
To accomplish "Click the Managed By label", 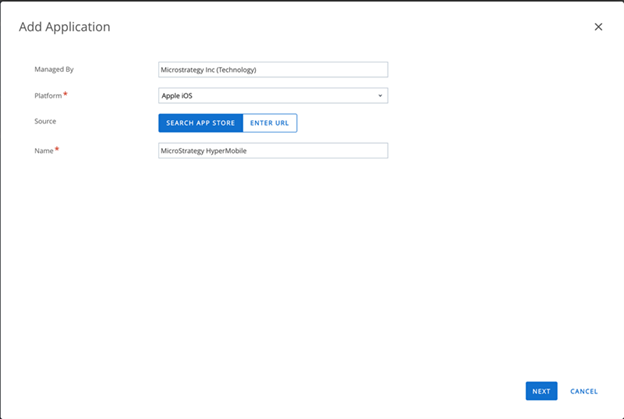I will pyautogui.click(x=54, y=69).
